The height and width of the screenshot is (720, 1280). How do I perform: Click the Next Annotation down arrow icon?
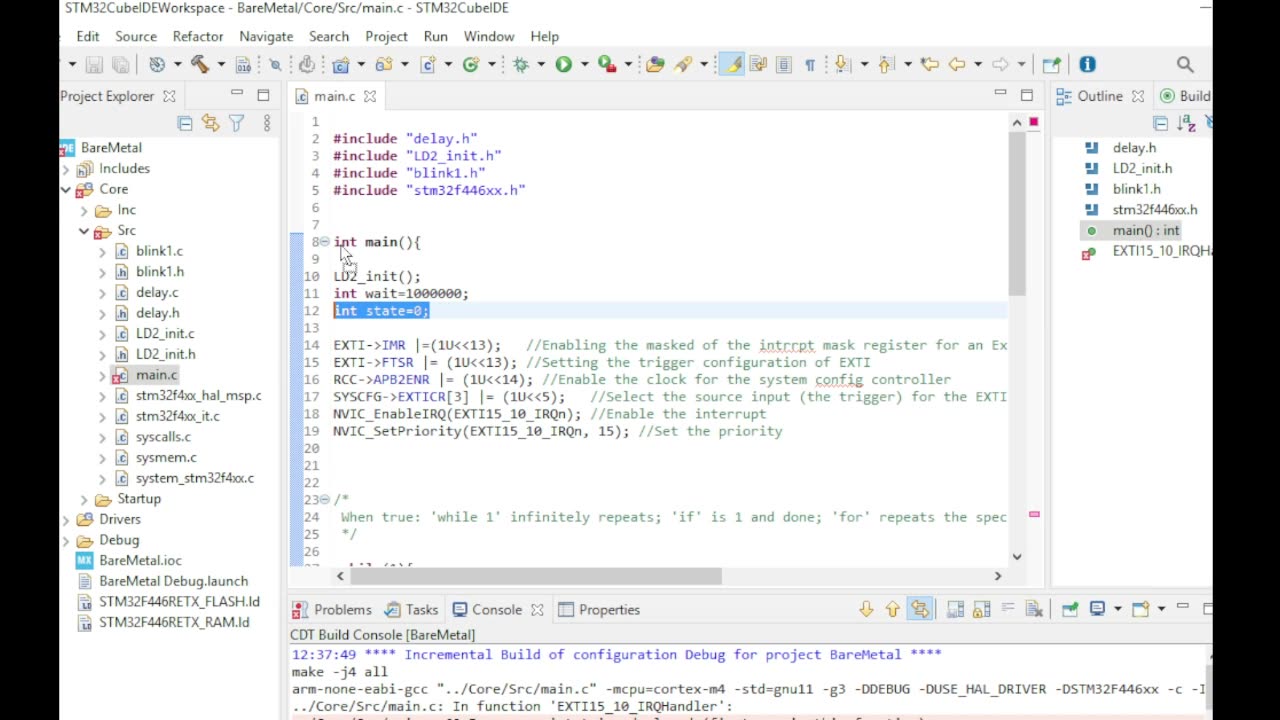(x=841, y=64)
